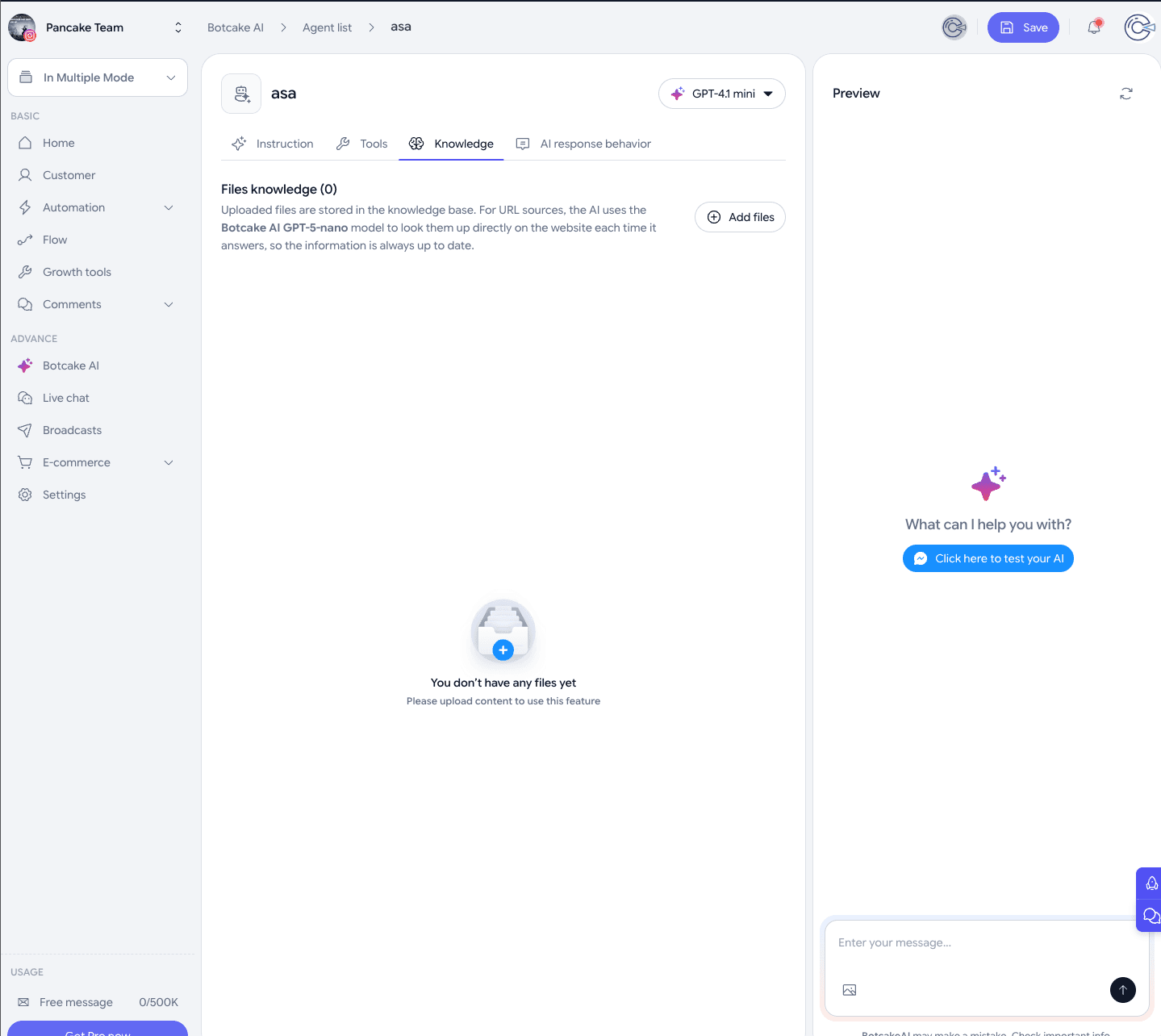The image size is (1161, 1036).
Task: Open the AI response behavior tab
Action: [584, 144]
